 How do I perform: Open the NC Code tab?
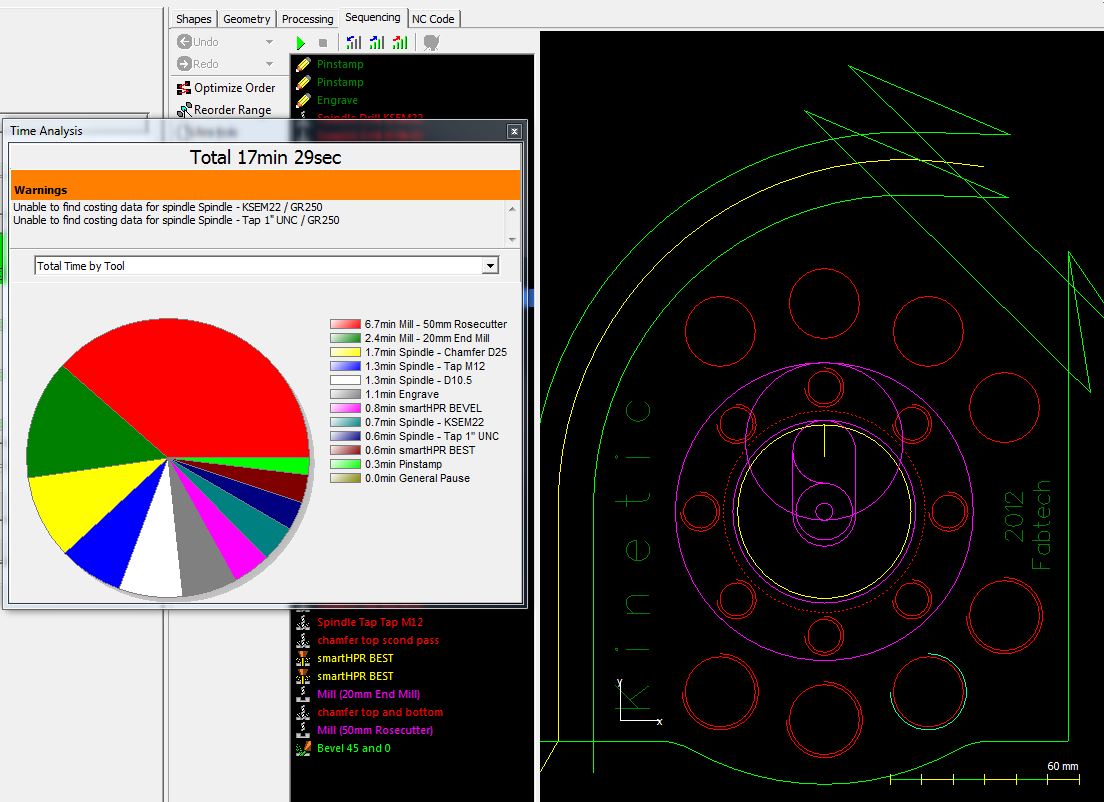(x=433, y=19)
